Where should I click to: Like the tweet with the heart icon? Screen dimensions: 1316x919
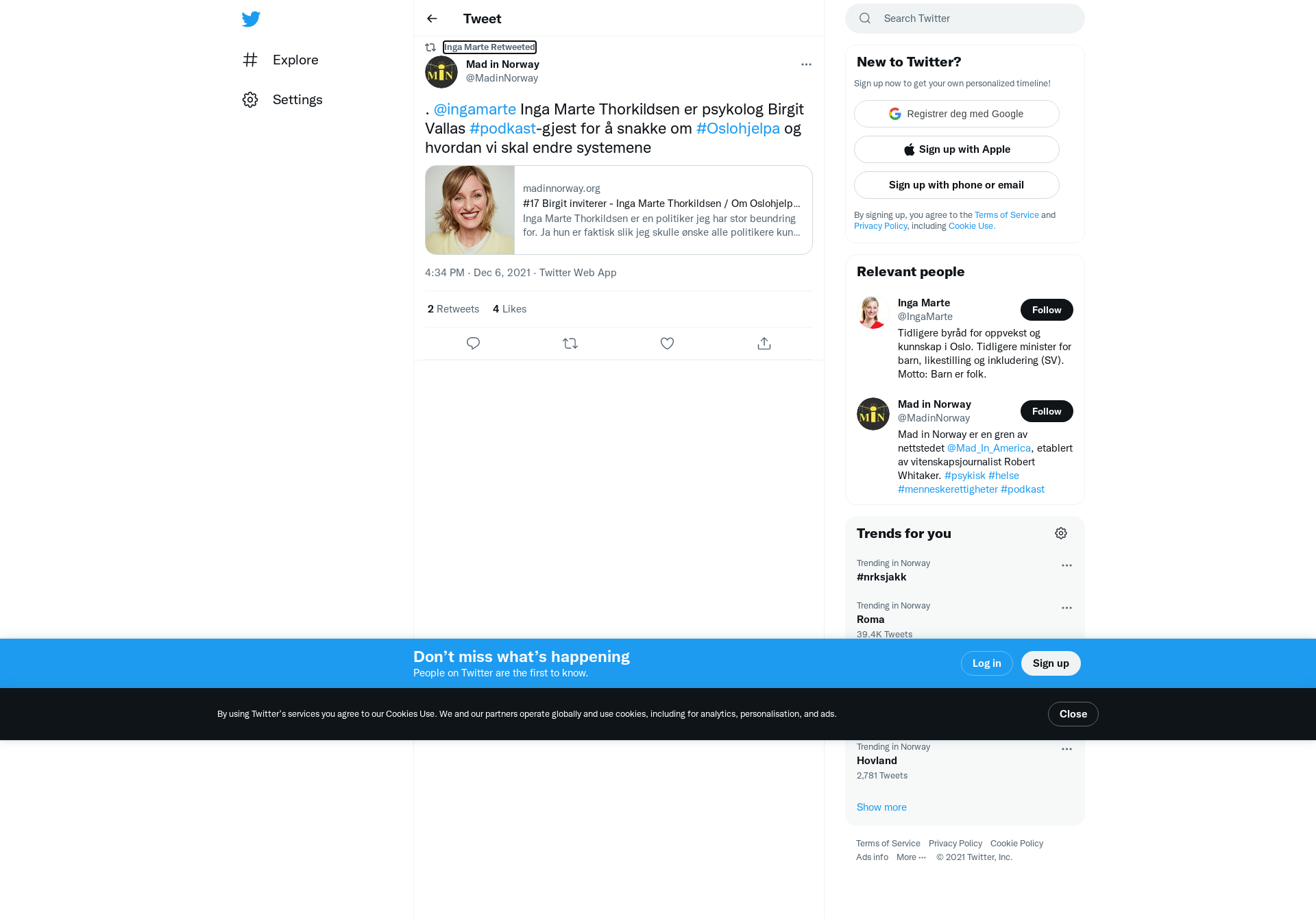click(x=667, y=343)
